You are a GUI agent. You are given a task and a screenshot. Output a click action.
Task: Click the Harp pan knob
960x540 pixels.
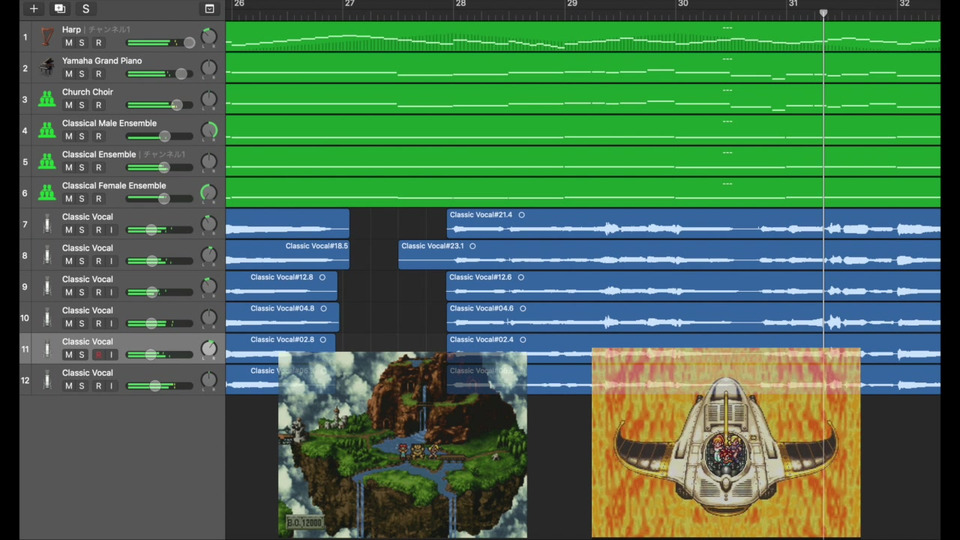pyautogui.click(x=209, y=37)
